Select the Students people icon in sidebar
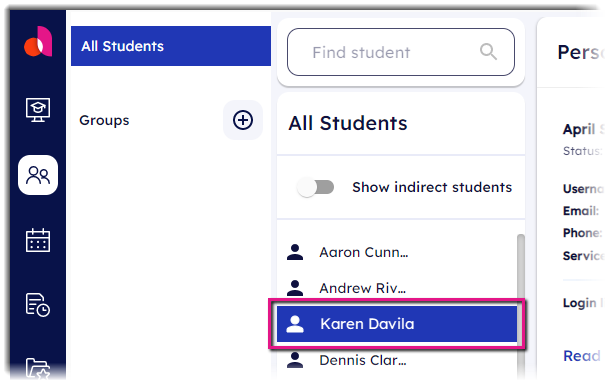Viewport: 606px width, 381px height. (38, 175)
